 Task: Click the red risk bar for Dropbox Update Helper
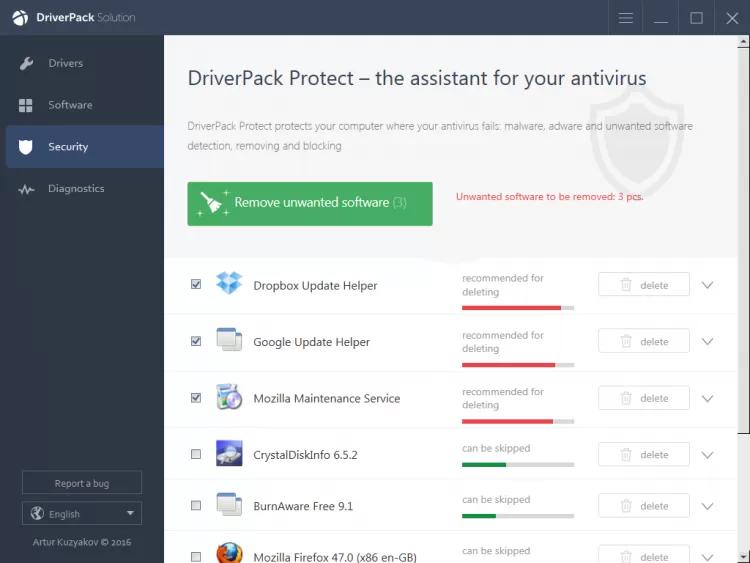pyautogui.click(x=511, y=308)
